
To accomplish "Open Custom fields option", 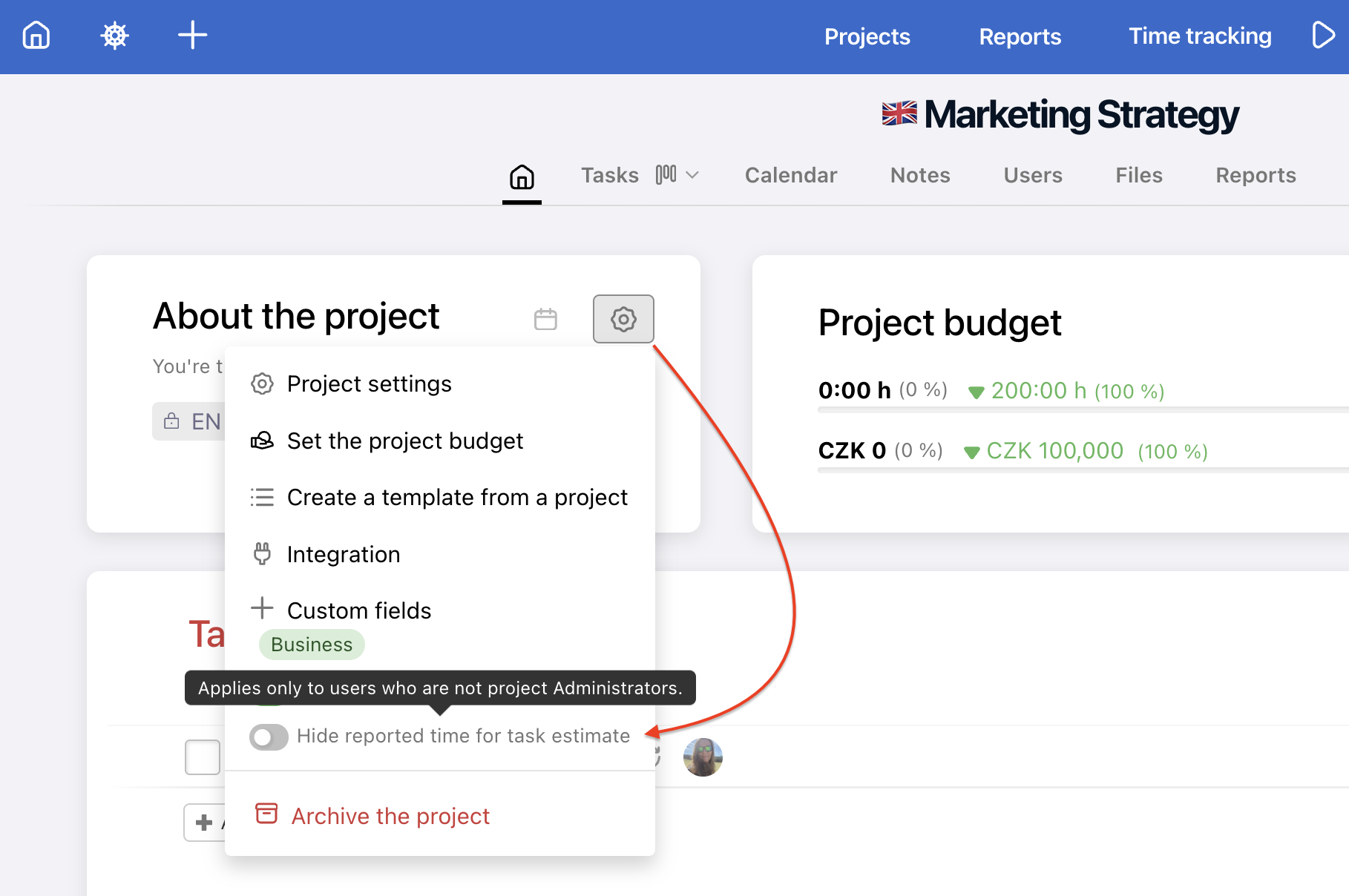I will [x=358, y=611].
